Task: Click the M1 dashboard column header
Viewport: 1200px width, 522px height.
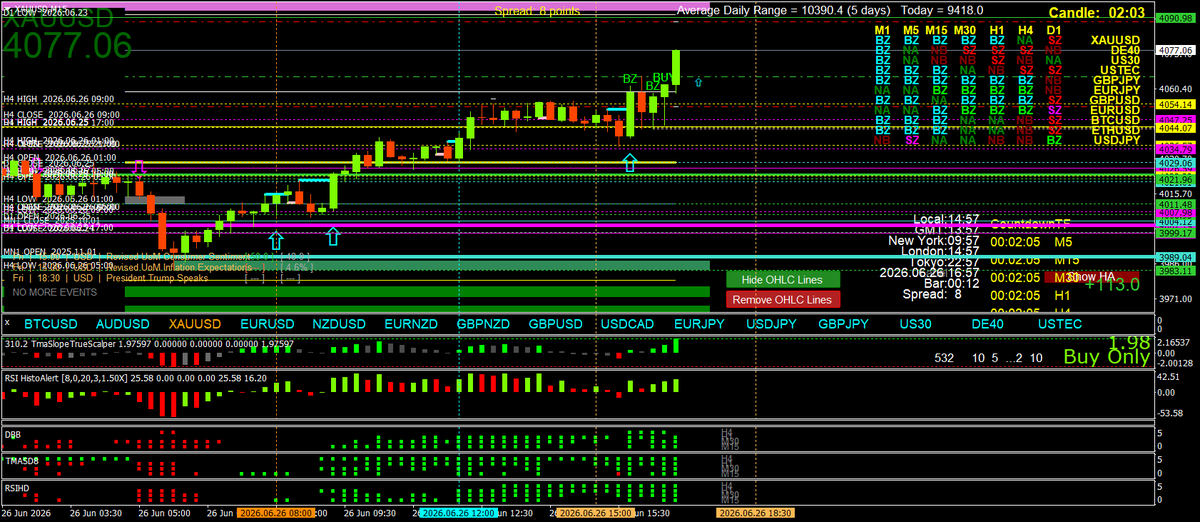Action: tap(883, 30)
